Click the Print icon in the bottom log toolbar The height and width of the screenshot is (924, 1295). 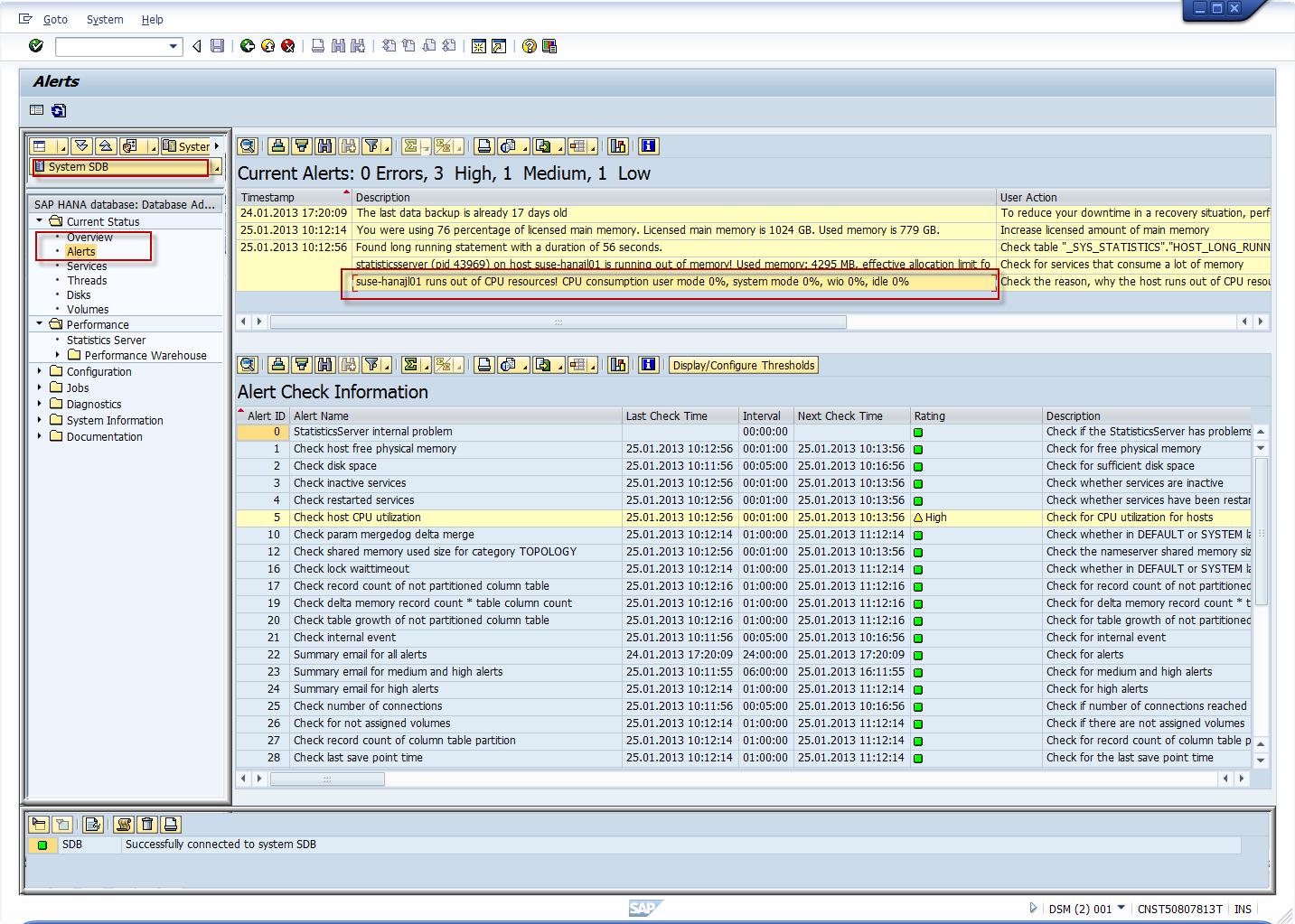(x=171, y=824)
